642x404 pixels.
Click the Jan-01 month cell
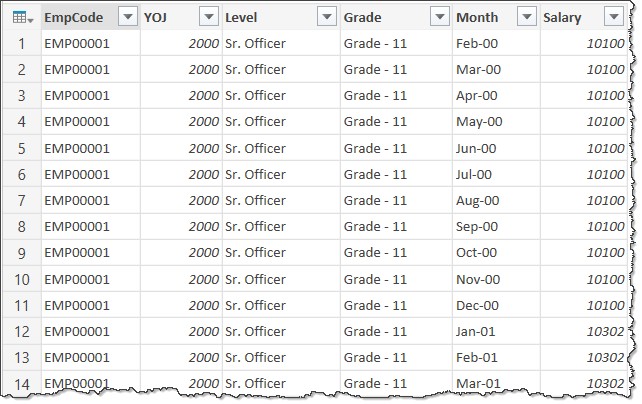tap(474, 330)
